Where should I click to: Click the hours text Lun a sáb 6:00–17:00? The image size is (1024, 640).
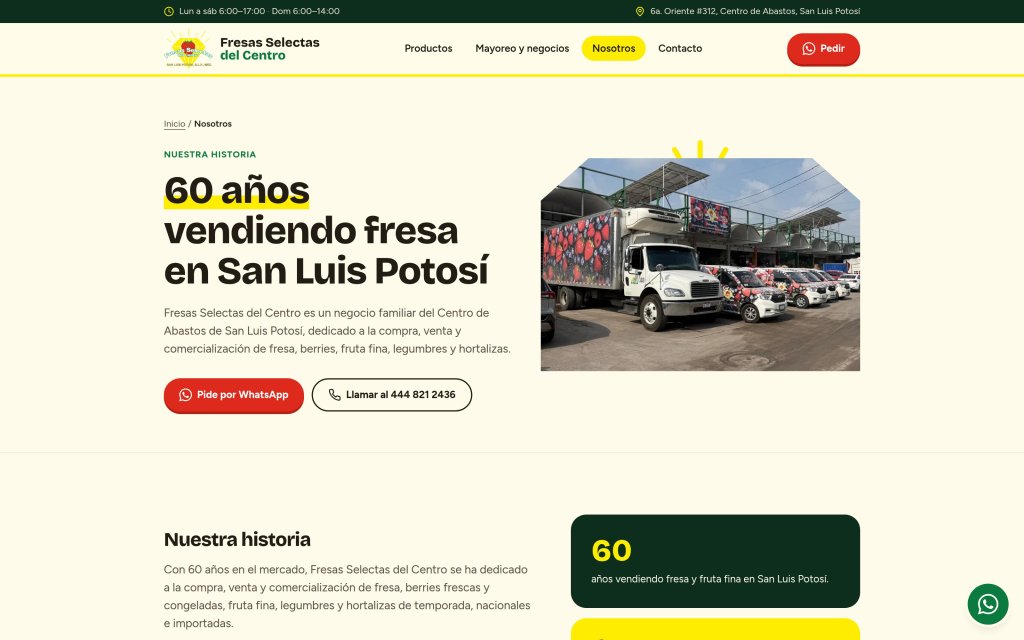tap(222, 11)
